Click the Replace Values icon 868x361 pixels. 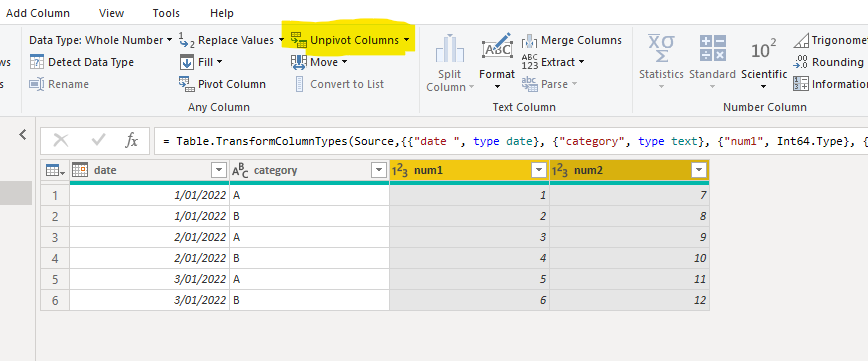[187, 40]
